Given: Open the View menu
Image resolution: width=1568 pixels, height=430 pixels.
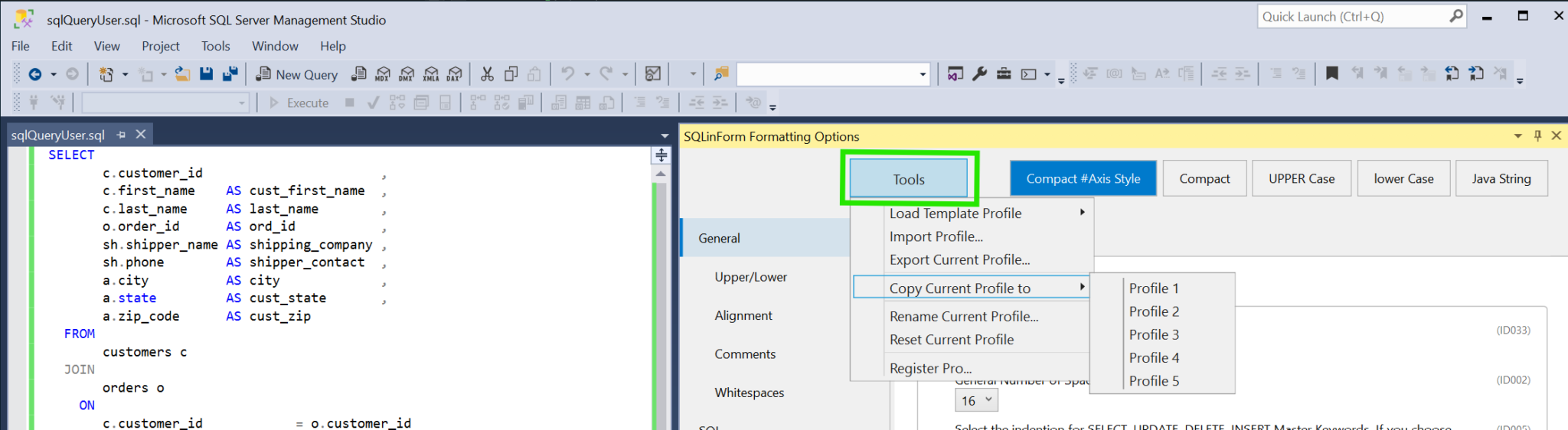Looking at the screenshot, I should [106, 46].
